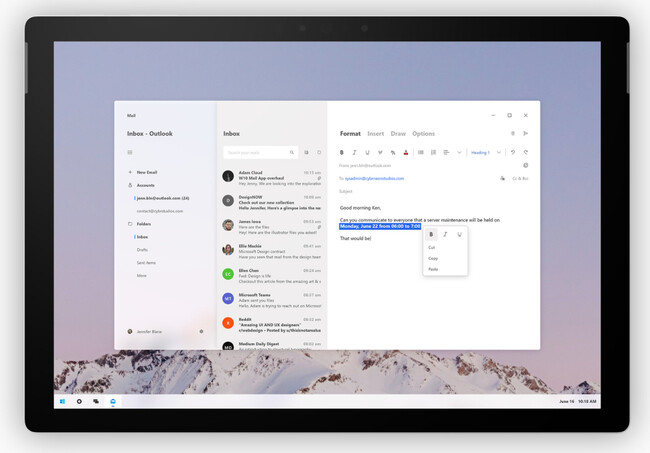Open the DesignNOW new collection email

(272, 202)
